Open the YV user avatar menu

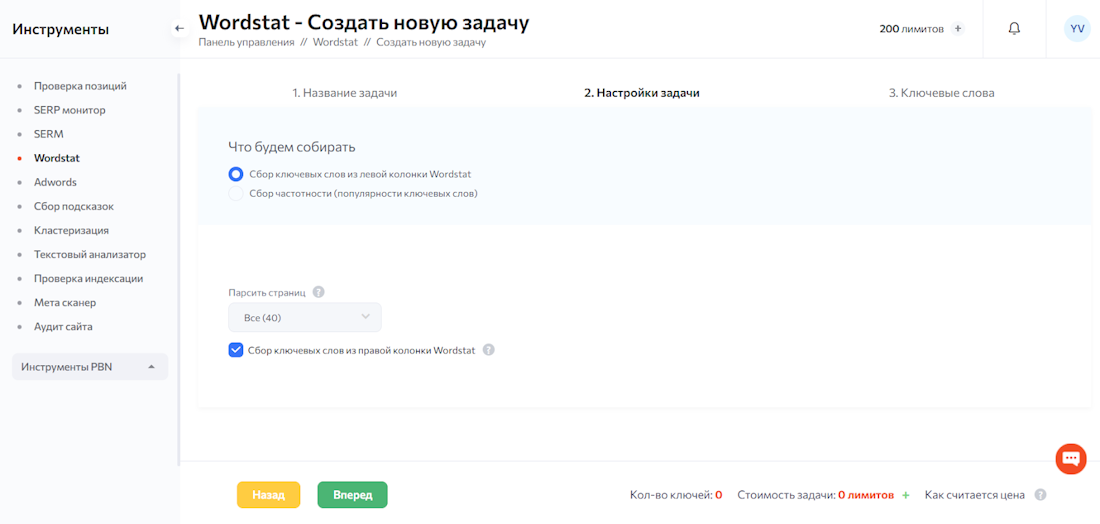click(1077, 29)
